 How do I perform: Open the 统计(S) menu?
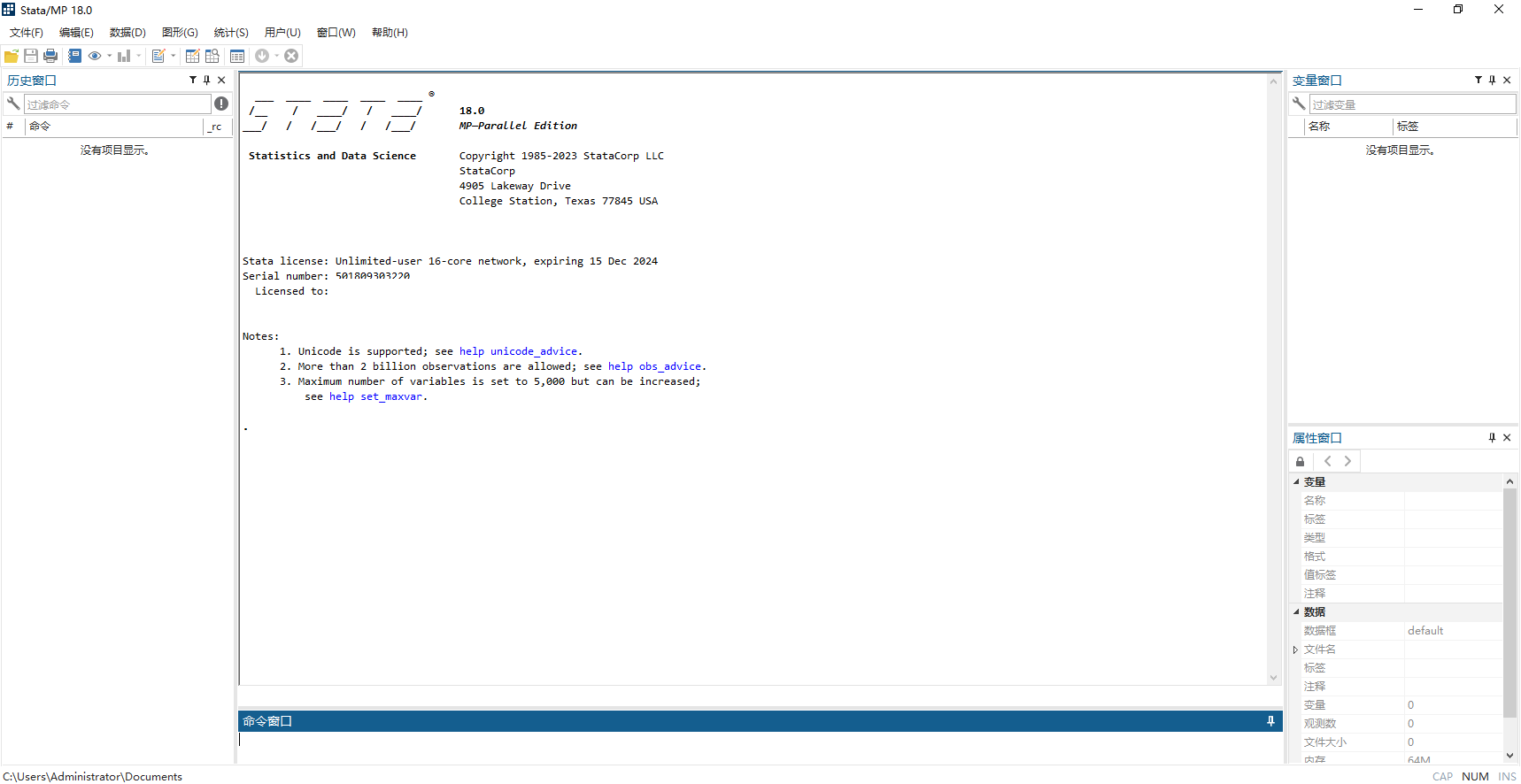[231, 33]
